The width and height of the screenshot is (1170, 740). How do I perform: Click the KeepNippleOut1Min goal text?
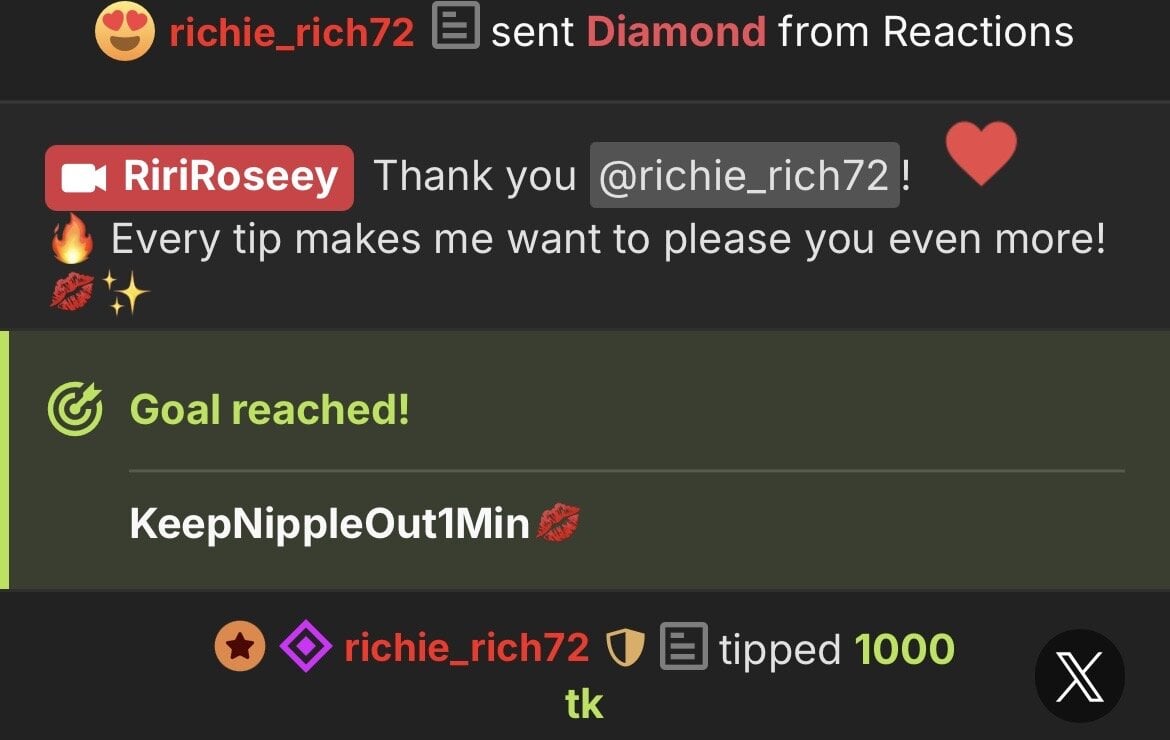(329, 523)
